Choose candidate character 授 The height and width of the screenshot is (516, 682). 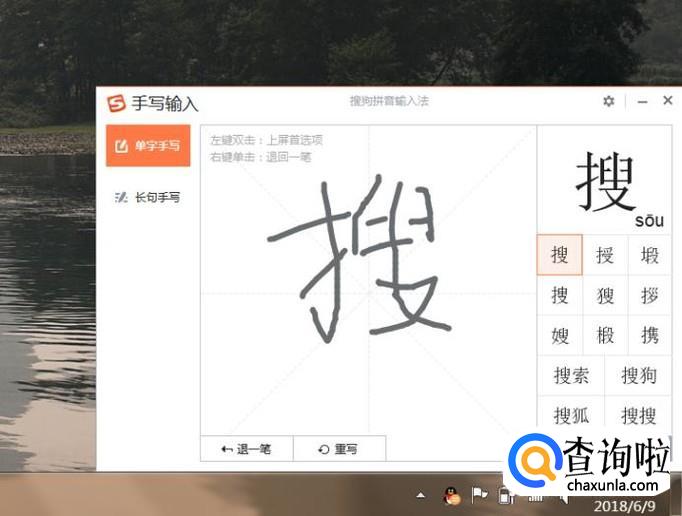coord(605,255)
